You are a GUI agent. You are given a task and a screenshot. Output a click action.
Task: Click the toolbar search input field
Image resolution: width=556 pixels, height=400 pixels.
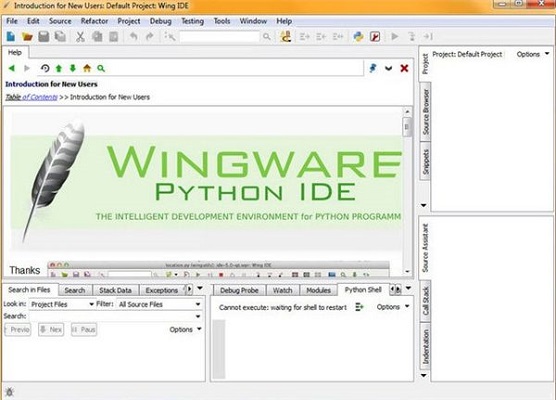[220, 37]
